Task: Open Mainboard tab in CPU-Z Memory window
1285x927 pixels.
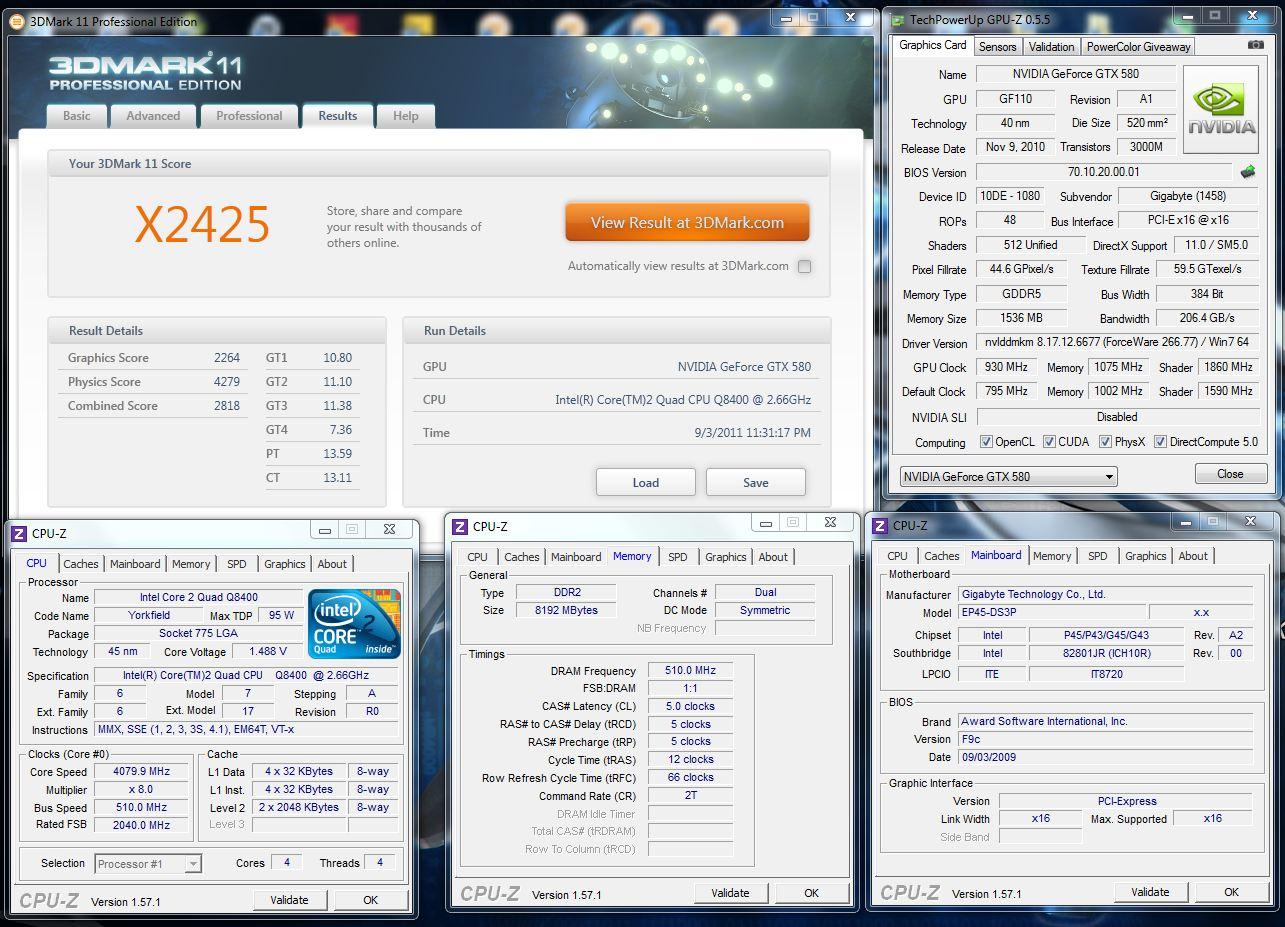Action: pyautogui.click(x=576, y=557)
